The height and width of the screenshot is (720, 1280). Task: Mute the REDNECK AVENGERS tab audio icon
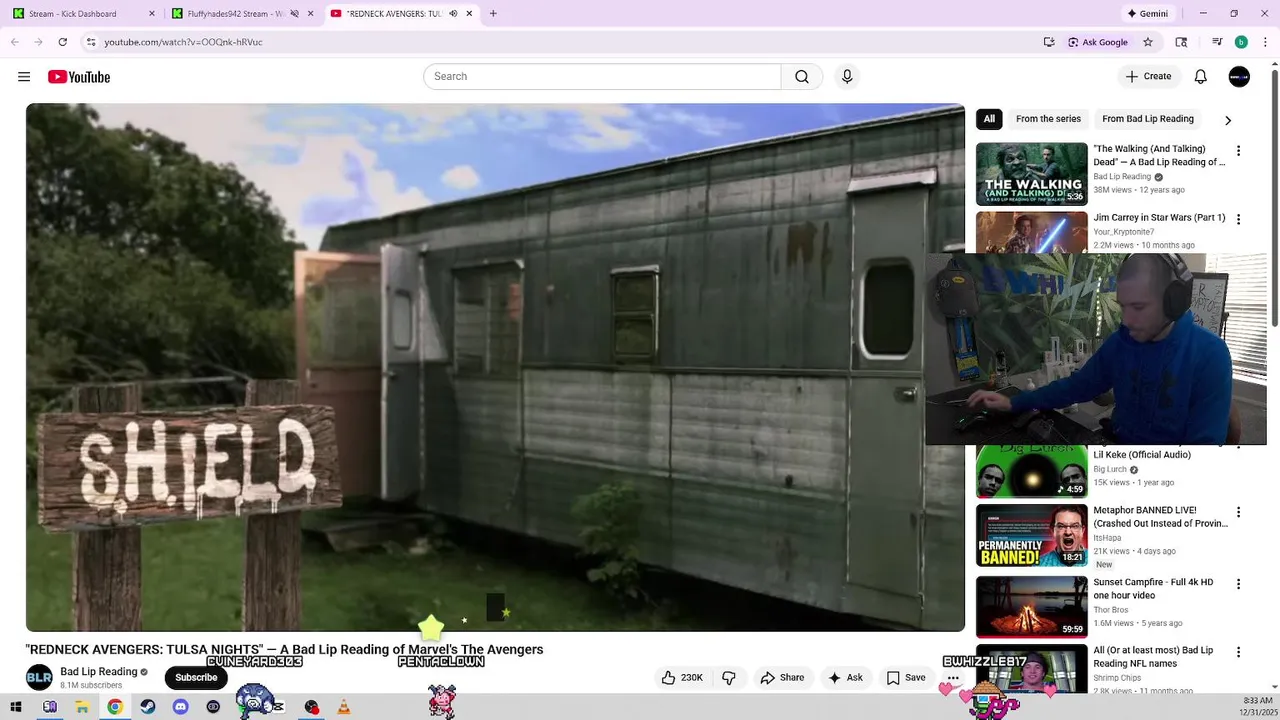point(453,14)
